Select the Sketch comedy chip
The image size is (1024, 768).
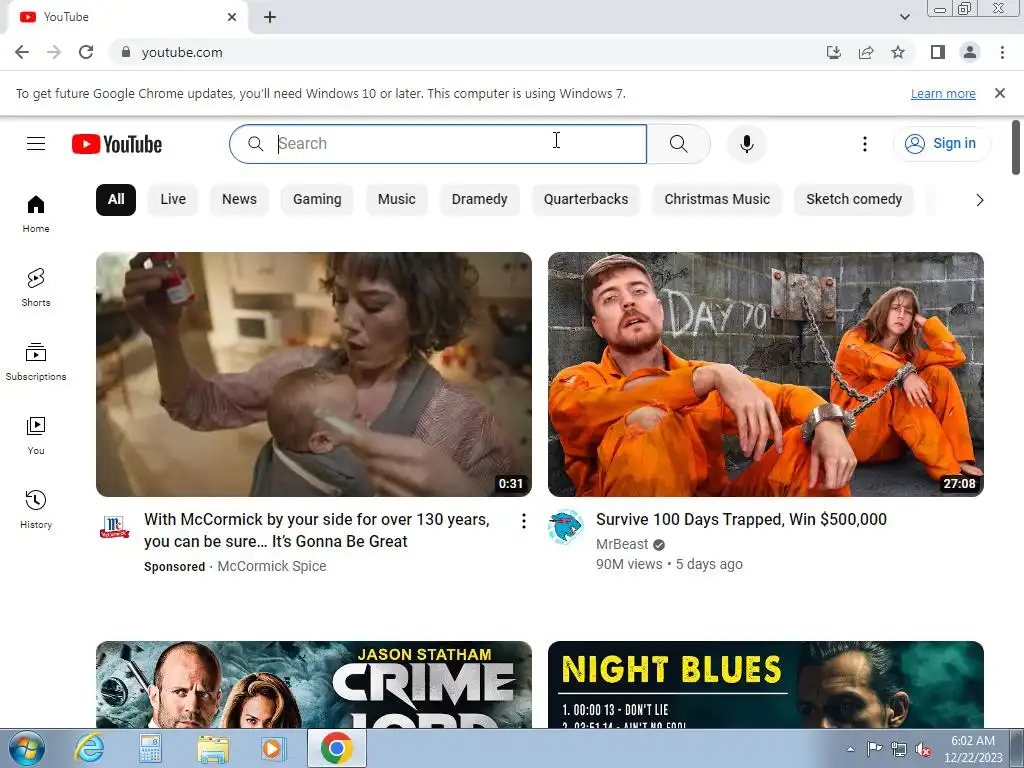[x=854, y=199]
